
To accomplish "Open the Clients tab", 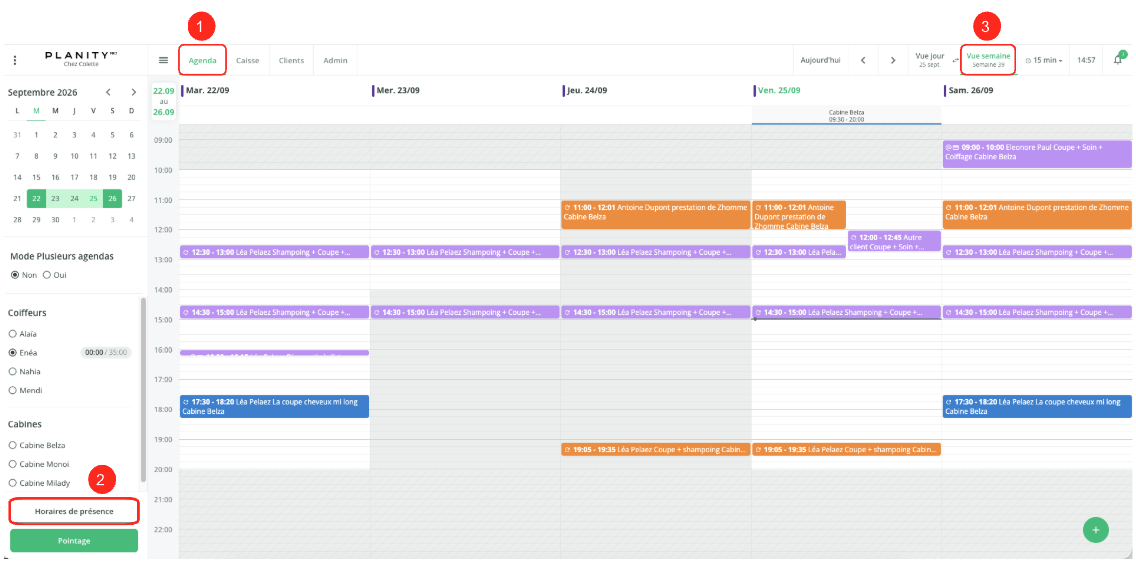I will pyautogui.click(x=291, y=60).
